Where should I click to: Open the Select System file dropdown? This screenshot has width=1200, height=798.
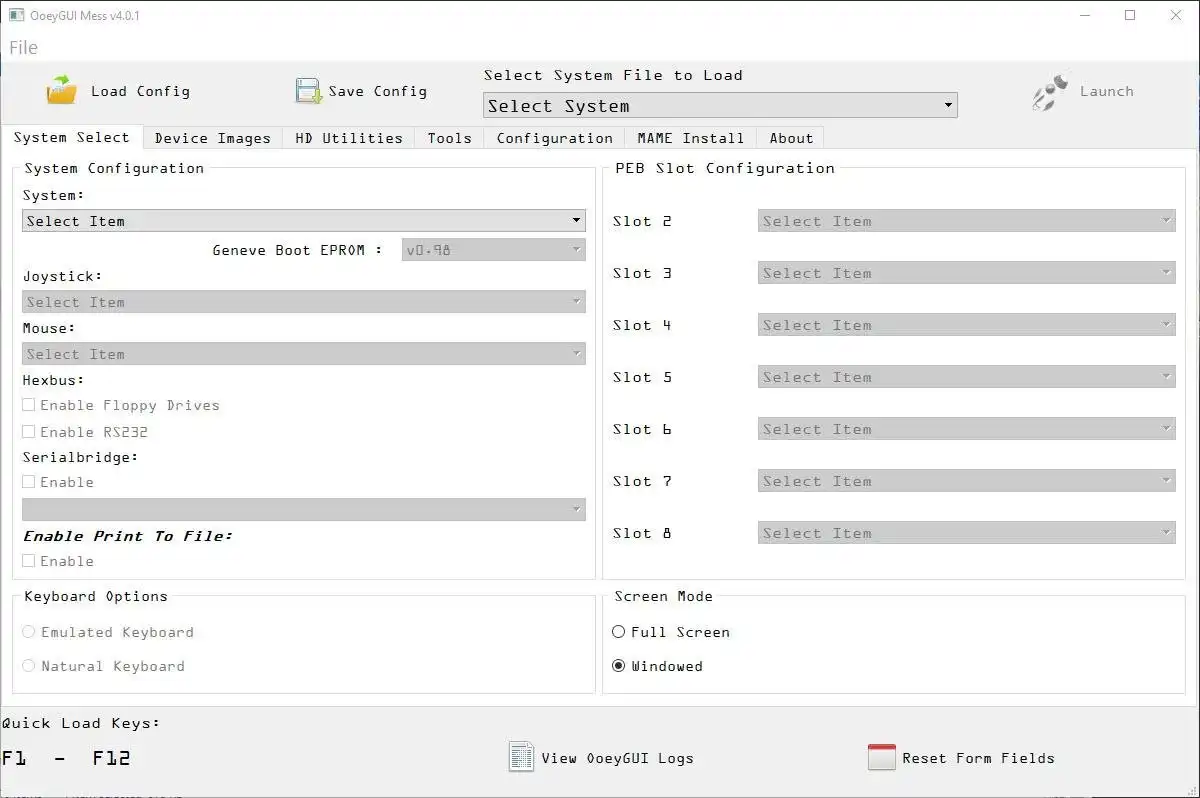720,105
